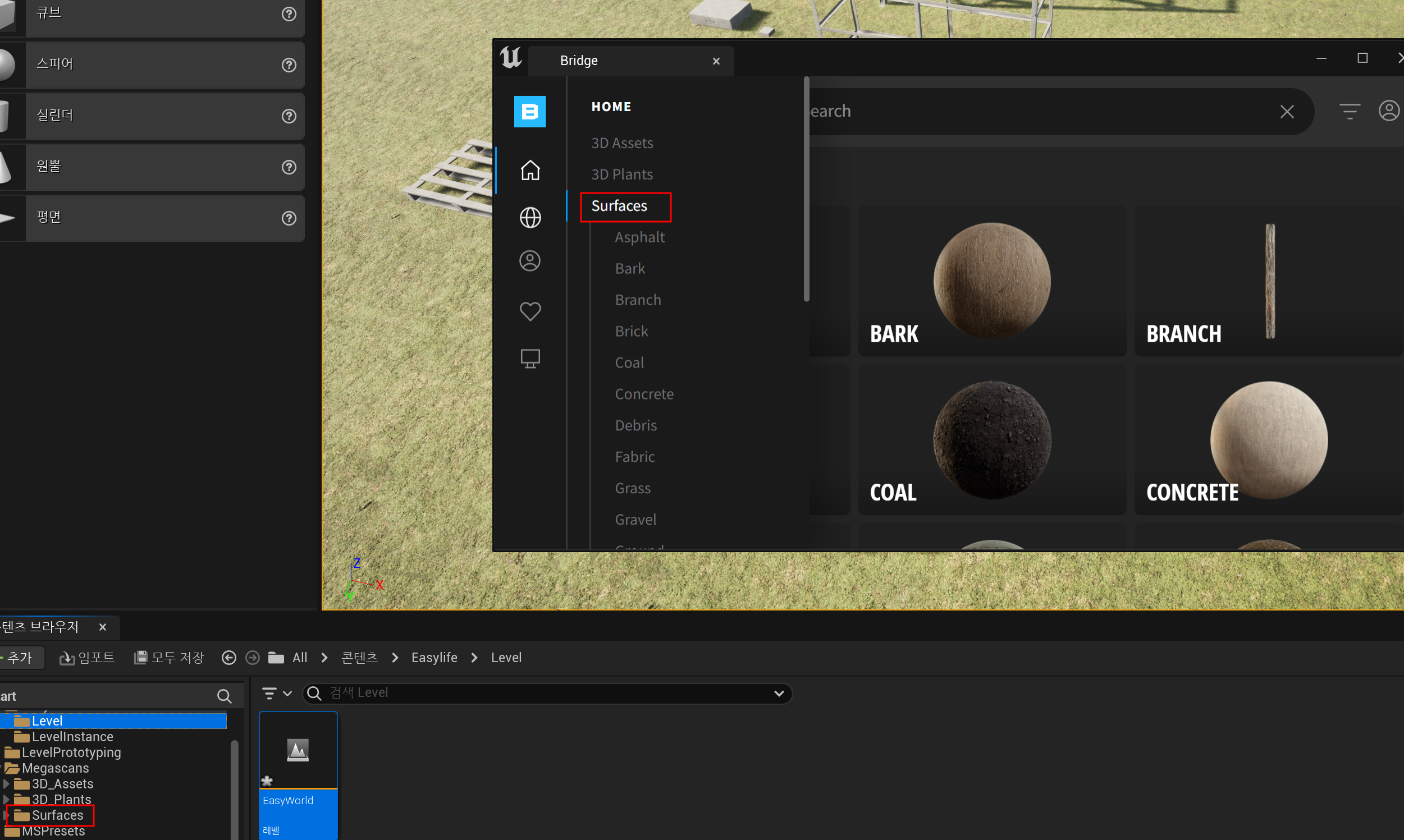Open the COAL surface category thumbnail
The width and height of the screenshot is (1404, 840).
point(991,440)
